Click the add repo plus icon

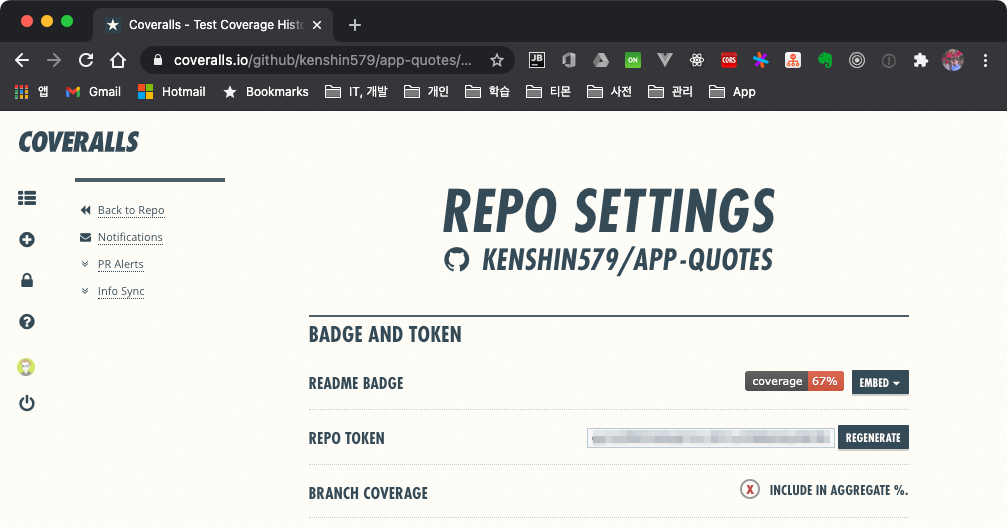[27, 240]
